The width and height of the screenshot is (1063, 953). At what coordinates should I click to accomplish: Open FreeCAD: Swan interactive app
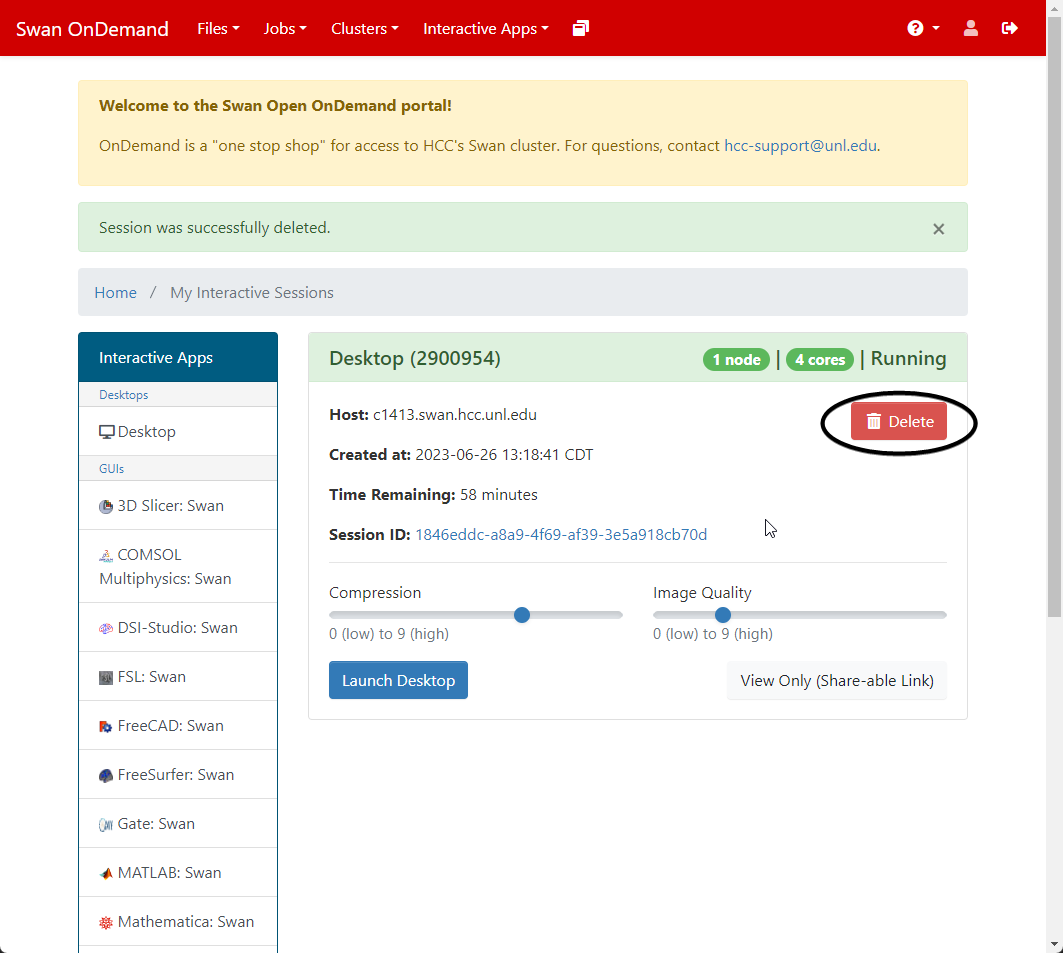click(170, 726)
